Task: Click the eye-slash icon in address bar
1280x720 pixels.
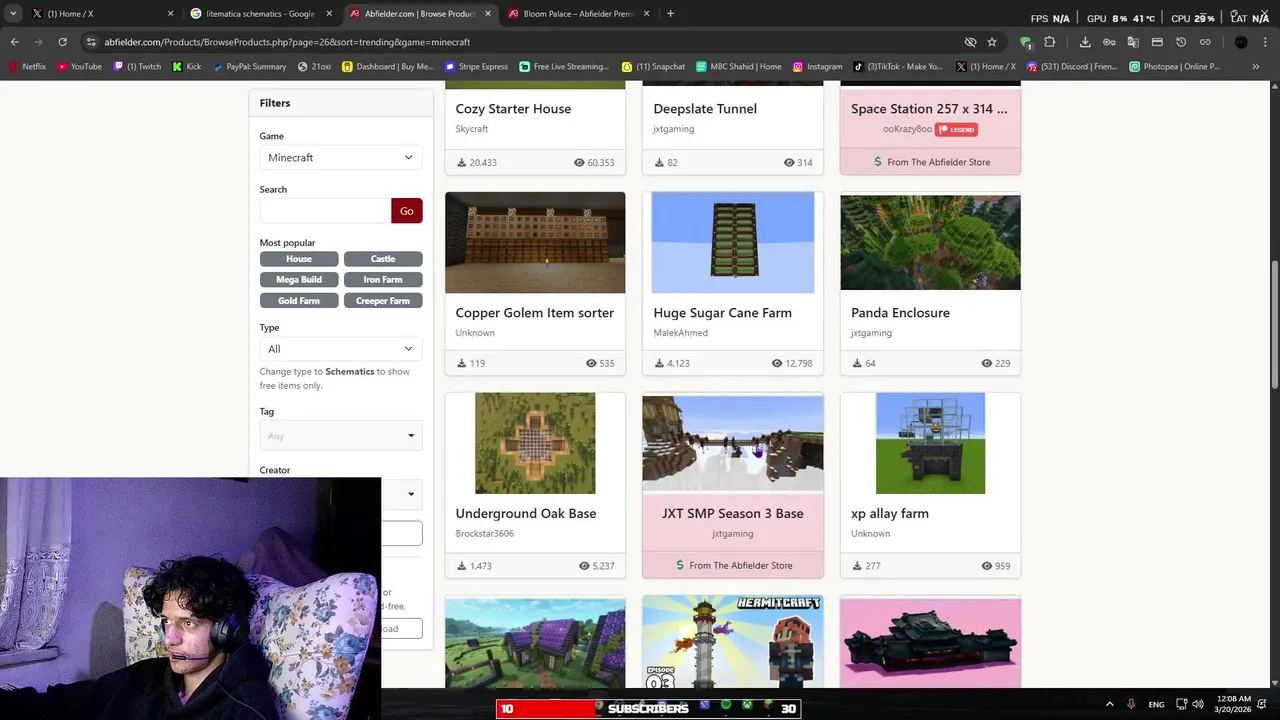Action: [x=970, y=42]
